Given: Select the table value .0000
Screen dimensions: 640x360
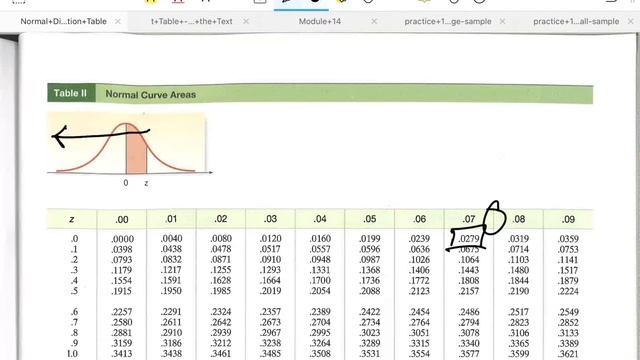Looking at the screenshot, I should [x=122, y=239].
